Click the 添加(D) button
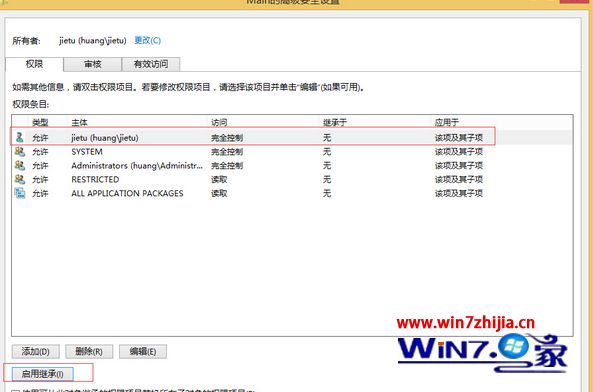The image size is (593, 392). click(36, 352)
